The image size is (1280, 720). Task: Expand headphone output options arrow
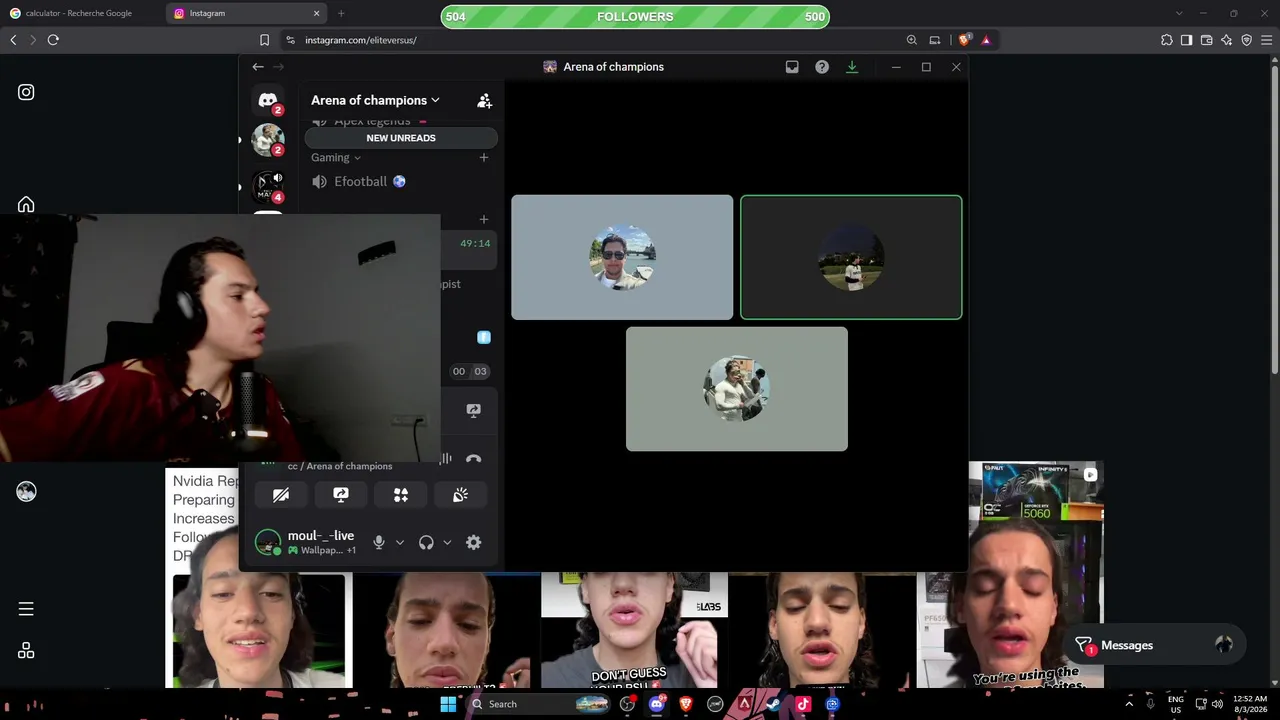pos(447,543)
